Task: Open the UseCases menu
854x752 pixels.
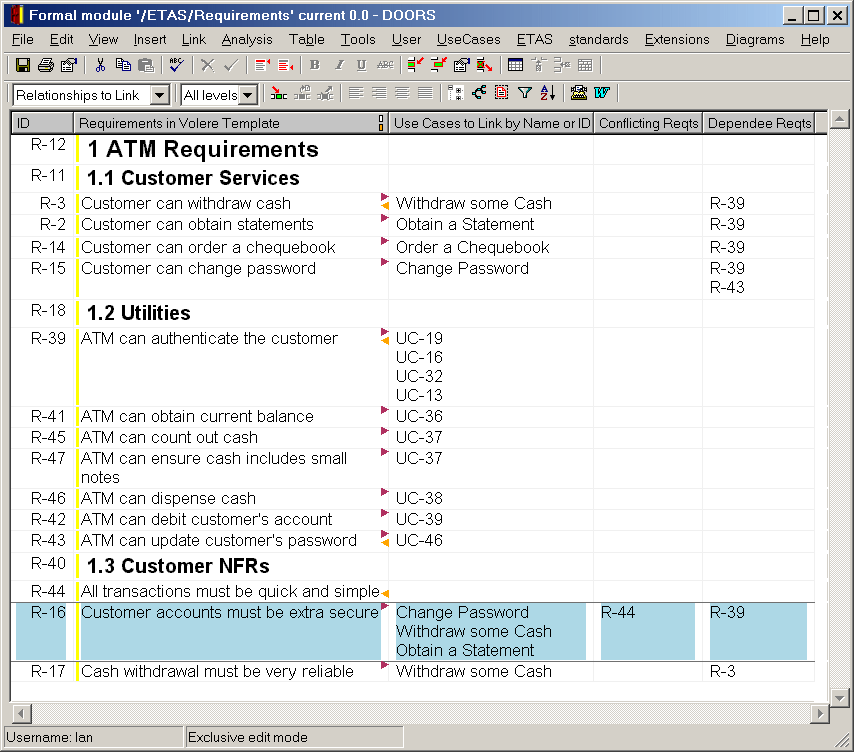Action: click(x=468, y=40)
